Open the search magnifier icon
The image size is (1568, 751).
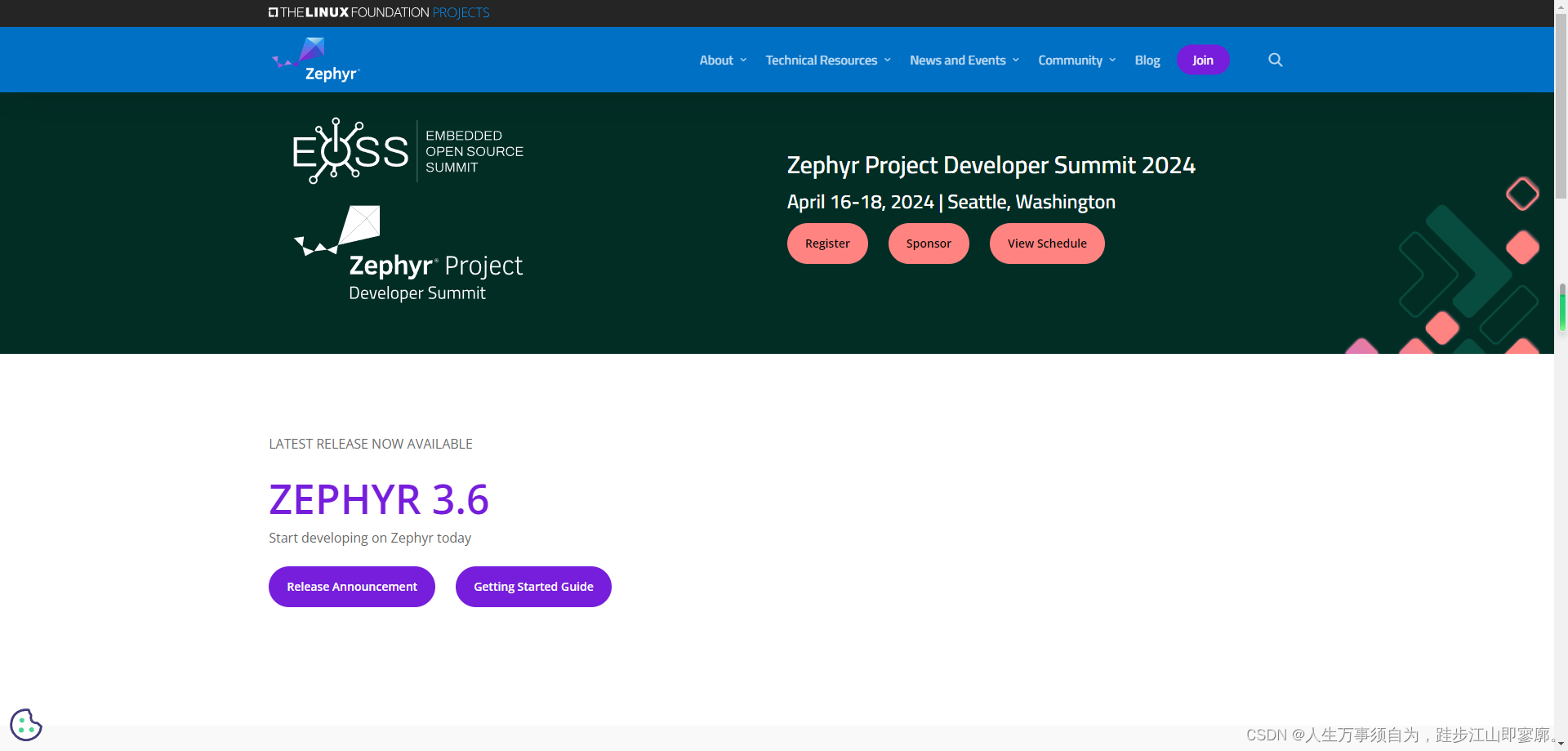click(x=1275, y=60)
